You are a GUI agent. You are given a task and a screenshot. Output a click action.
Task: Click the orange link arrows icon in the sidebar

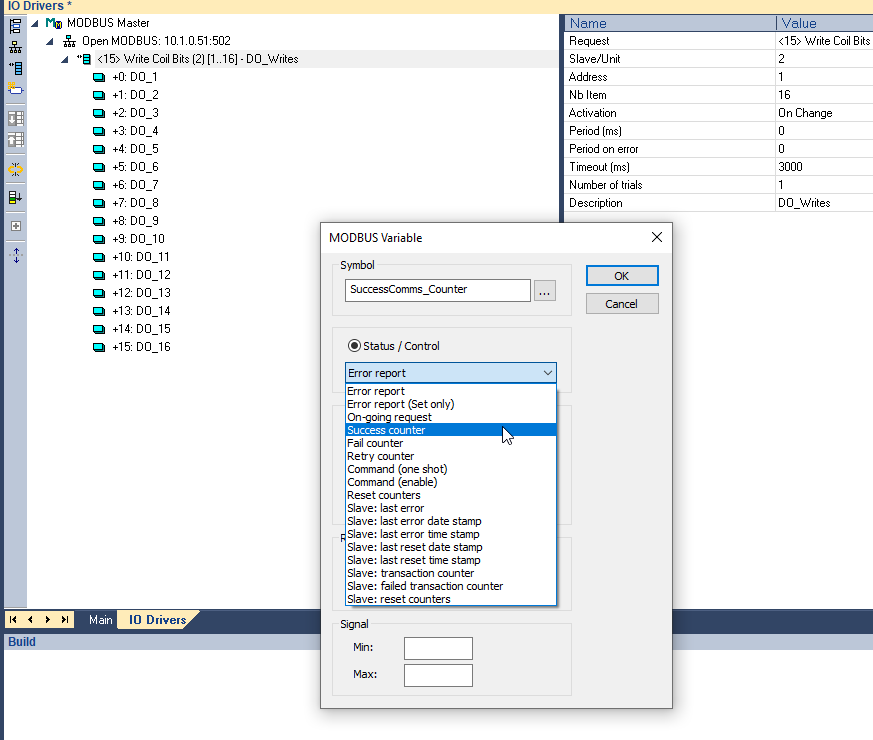pyautogui.click(x=16, y=169)
